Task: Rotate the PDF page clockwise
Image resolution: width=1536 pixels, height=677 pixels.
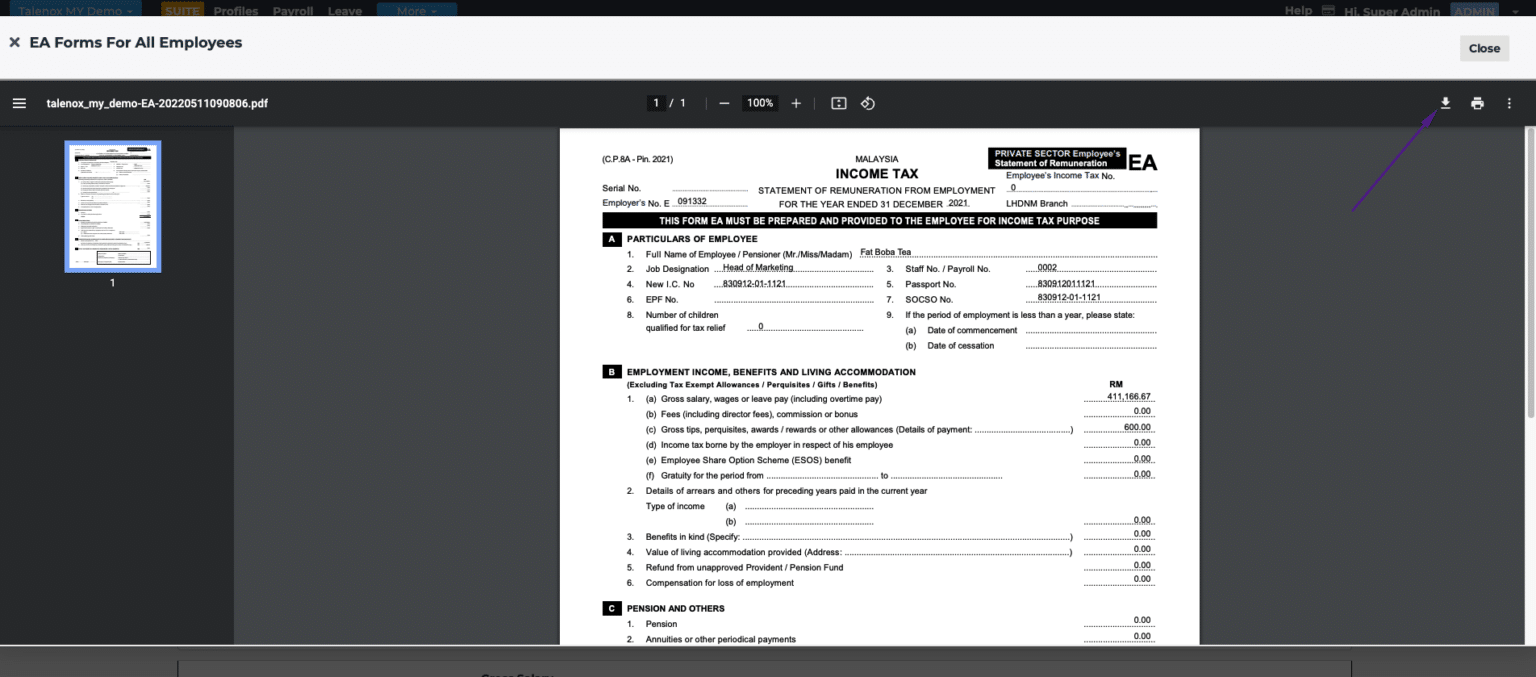Action: [867, 102]
